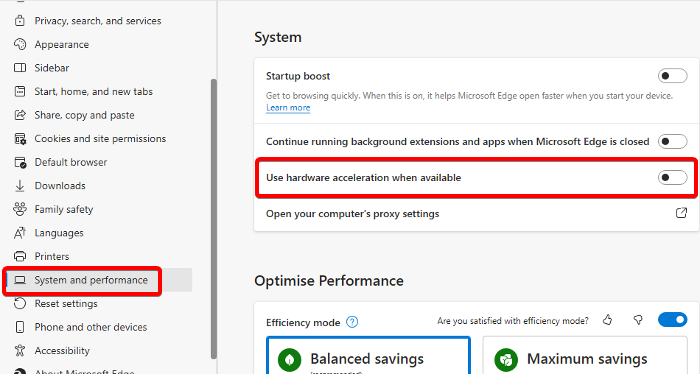Open Languages settings

(x=59, y=233)
